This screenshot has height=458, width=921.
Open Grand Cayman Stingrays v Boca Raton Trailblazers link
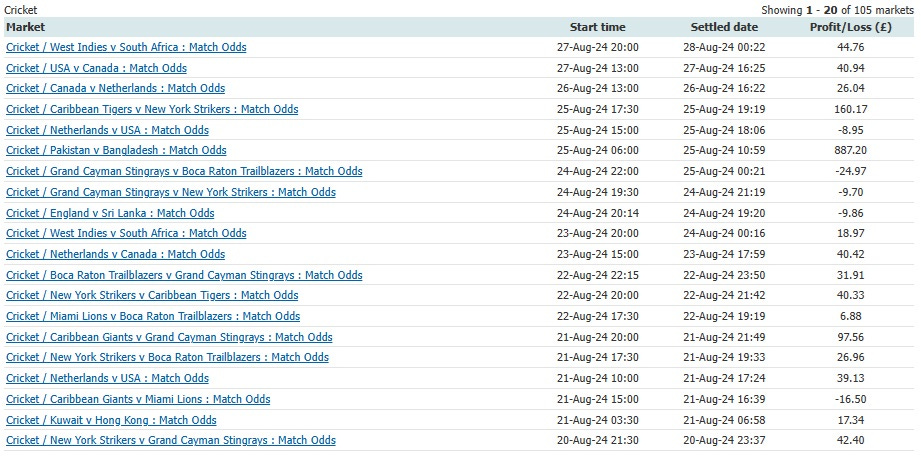click(x=184, y=171)
